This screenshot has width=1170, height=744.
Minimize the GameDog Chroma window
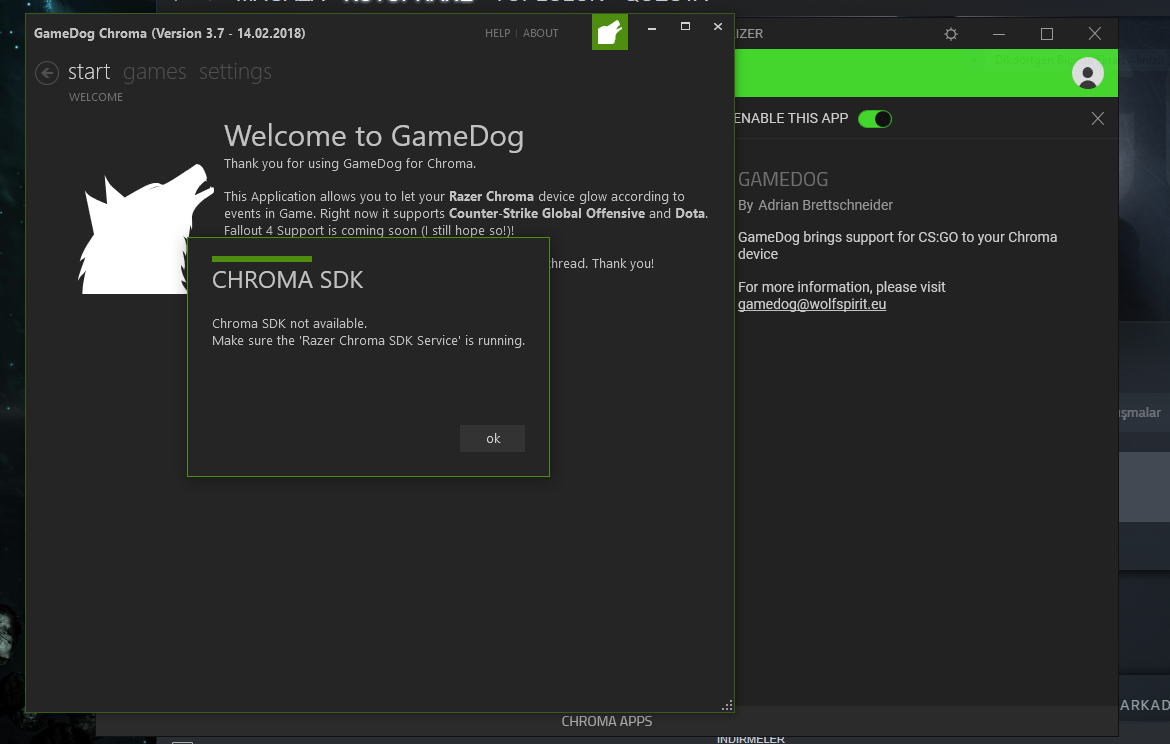651,28
